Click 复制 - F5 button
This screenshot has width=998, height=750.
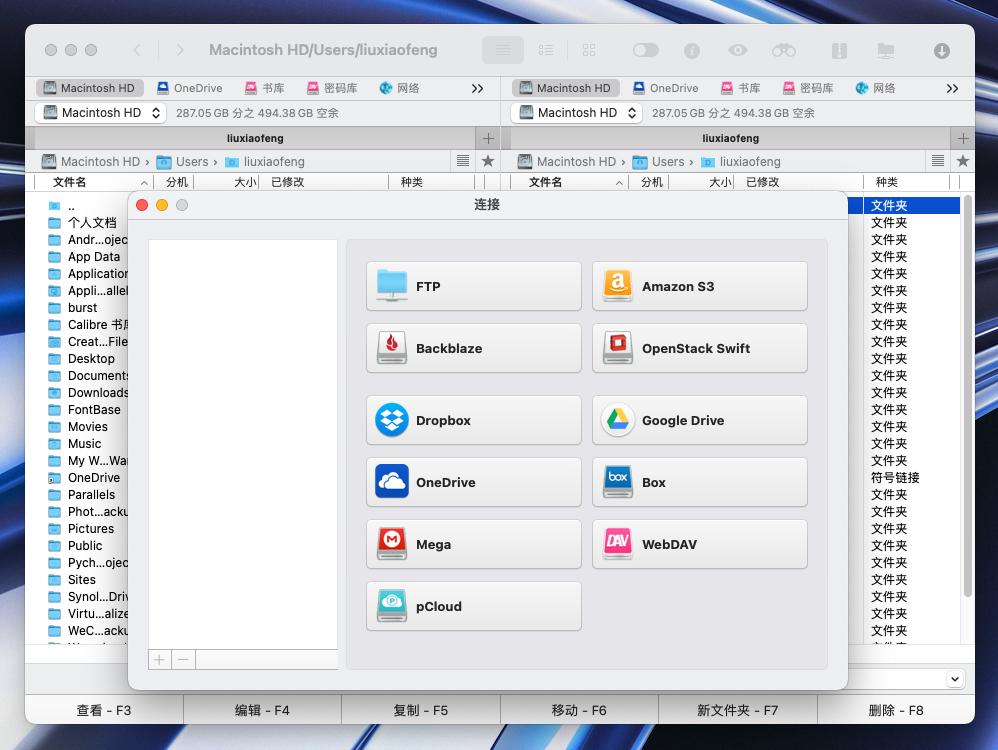421,710
